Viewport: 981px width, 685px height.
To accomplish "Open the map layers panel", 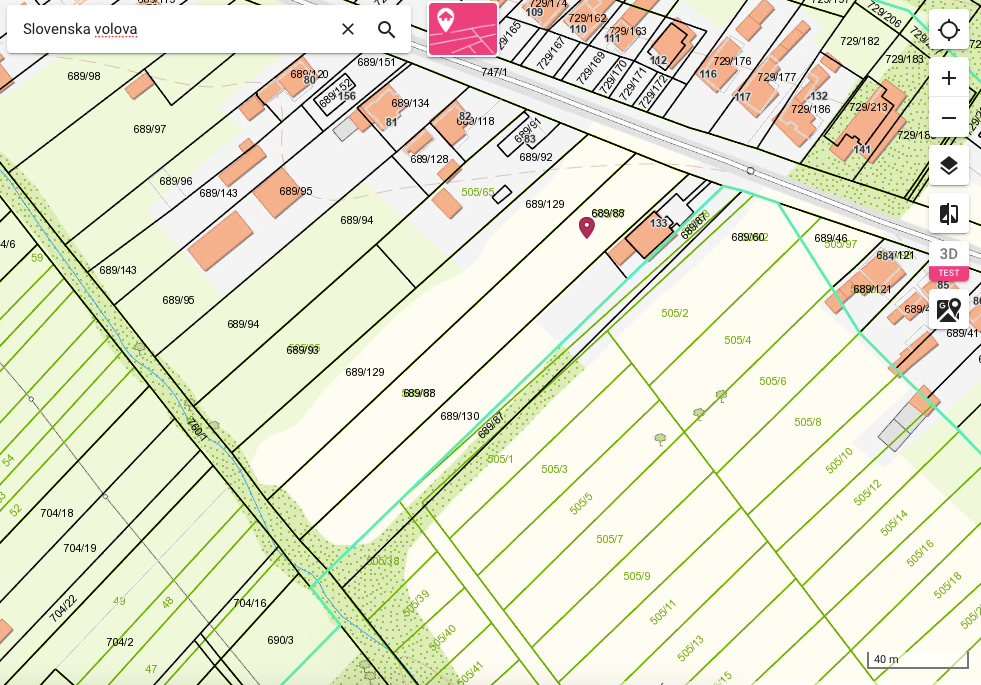I will pyautogui.click(x=949, y=166).
